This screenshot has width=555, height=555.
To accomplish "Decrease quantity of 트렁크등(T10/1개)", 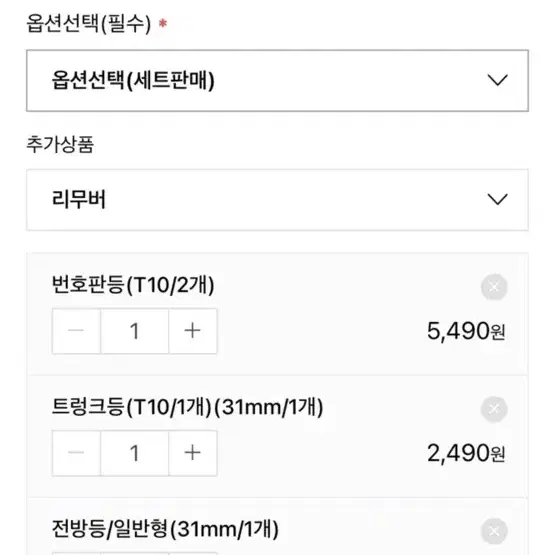I will [76, 453].
